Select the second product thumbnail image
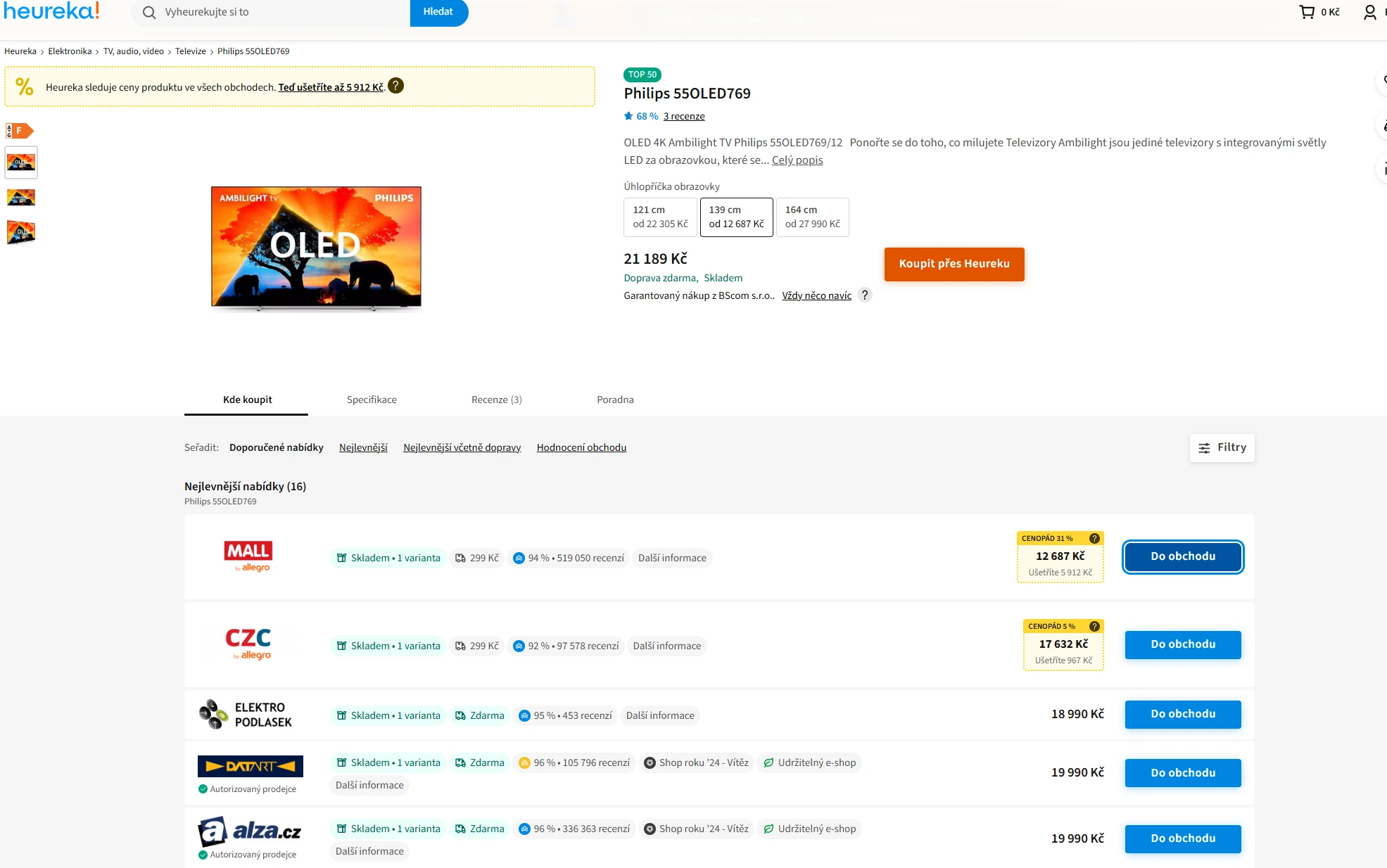Image resolution: width=1387 pixels, height=868 pixels. click(x=21, y=198)
